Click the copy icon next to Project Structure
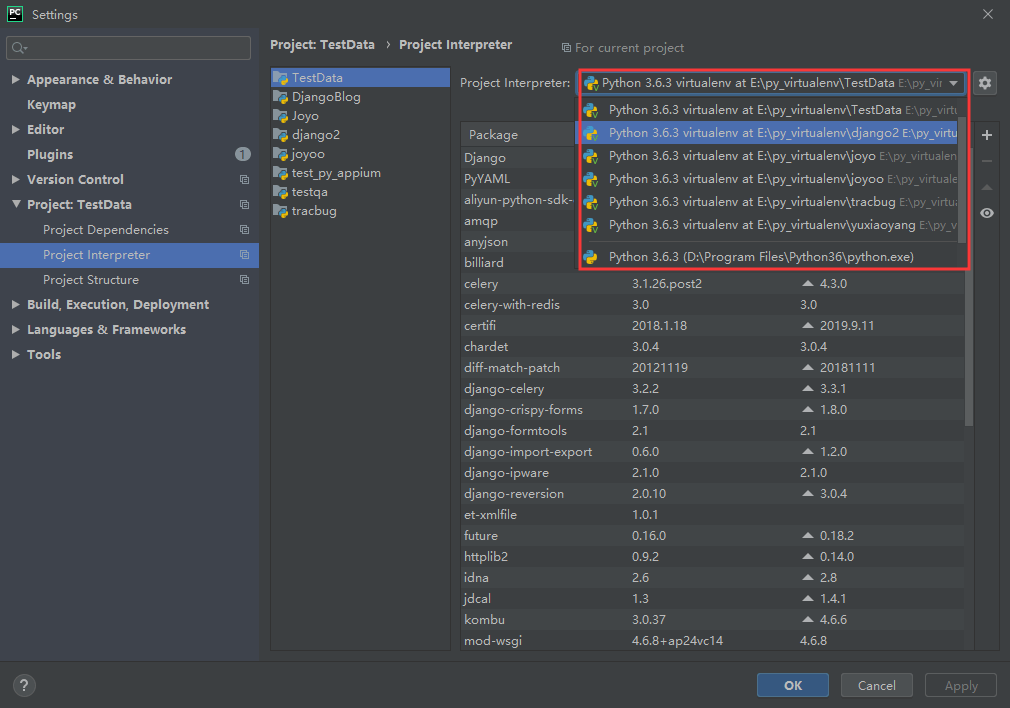 (244, 280)
